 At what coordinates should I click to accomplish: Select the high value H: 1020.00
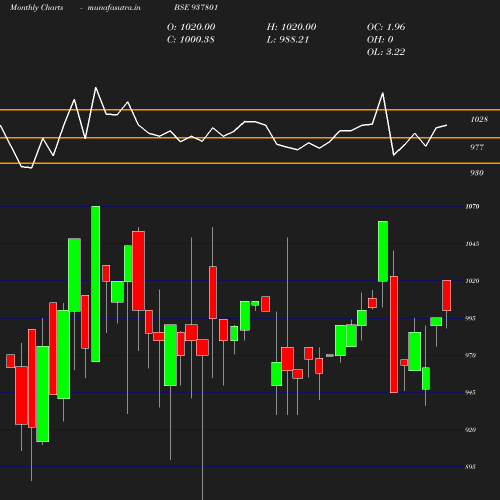292,27
